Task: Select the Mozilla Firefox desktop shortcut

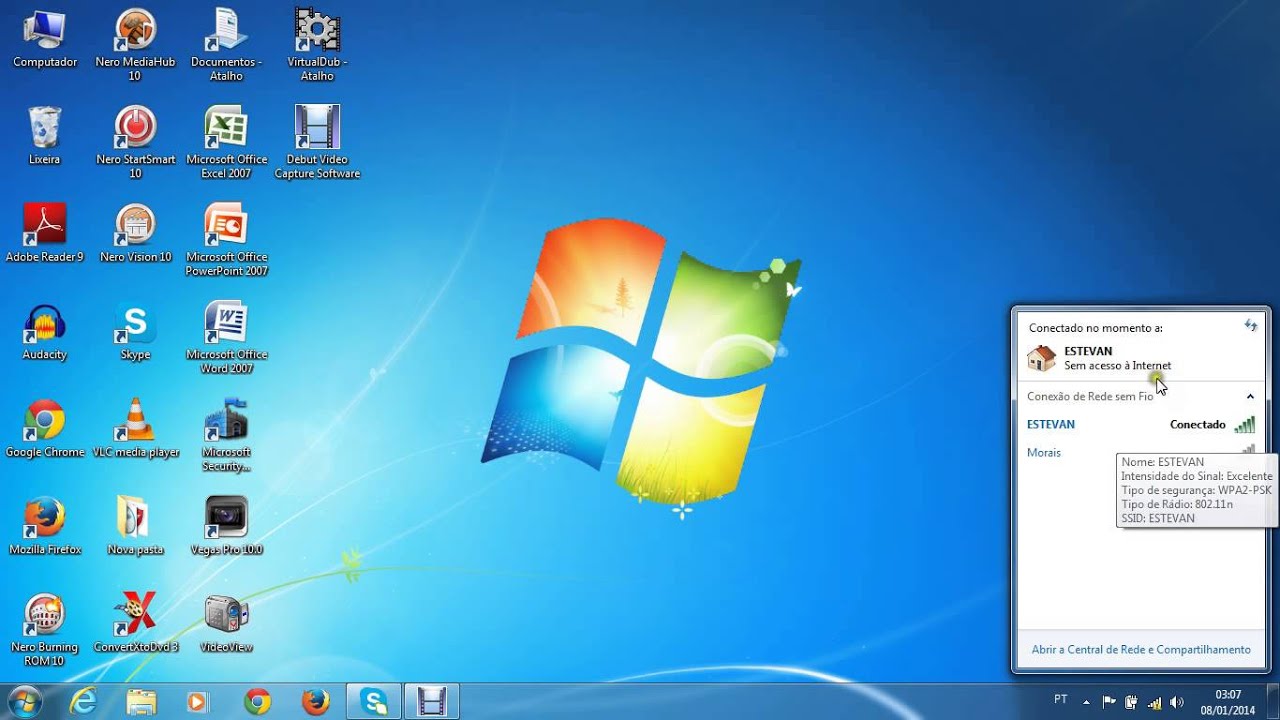Action: tap(45, 526)
